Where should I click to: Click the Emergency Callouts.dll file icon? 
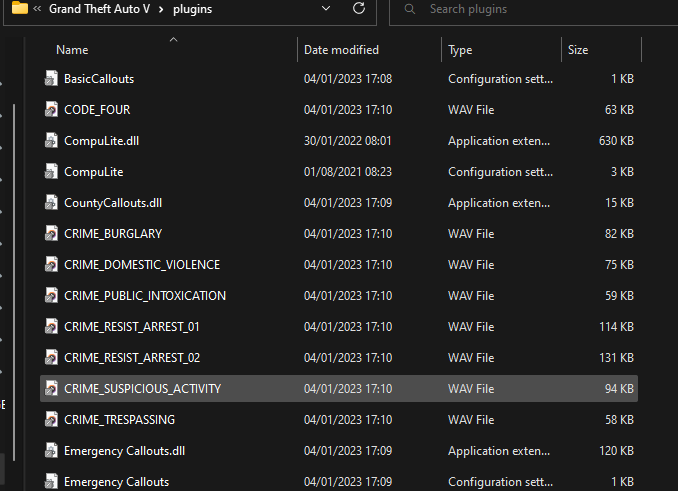tap(52, 451)
